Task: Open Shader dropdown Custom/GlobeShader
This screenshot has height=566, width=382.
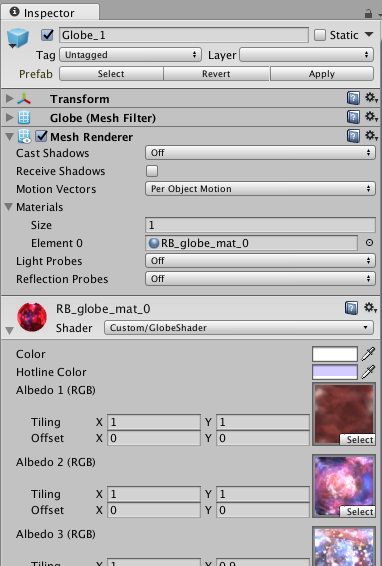Action: [x=239, y=328]
